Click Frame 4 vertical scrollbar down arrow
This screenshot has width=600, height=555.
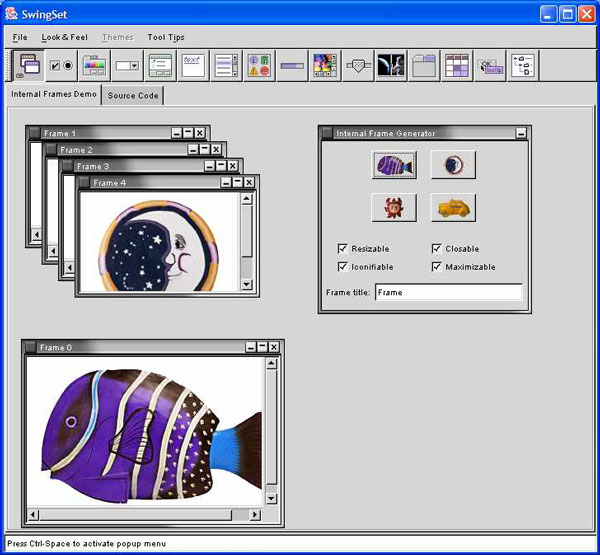[246, 284]
